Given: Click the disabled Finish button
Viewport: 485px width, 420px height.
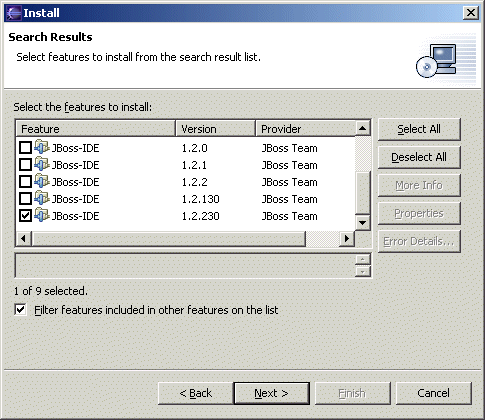Looking at the screenshot, I should click(x=352, y=393).
